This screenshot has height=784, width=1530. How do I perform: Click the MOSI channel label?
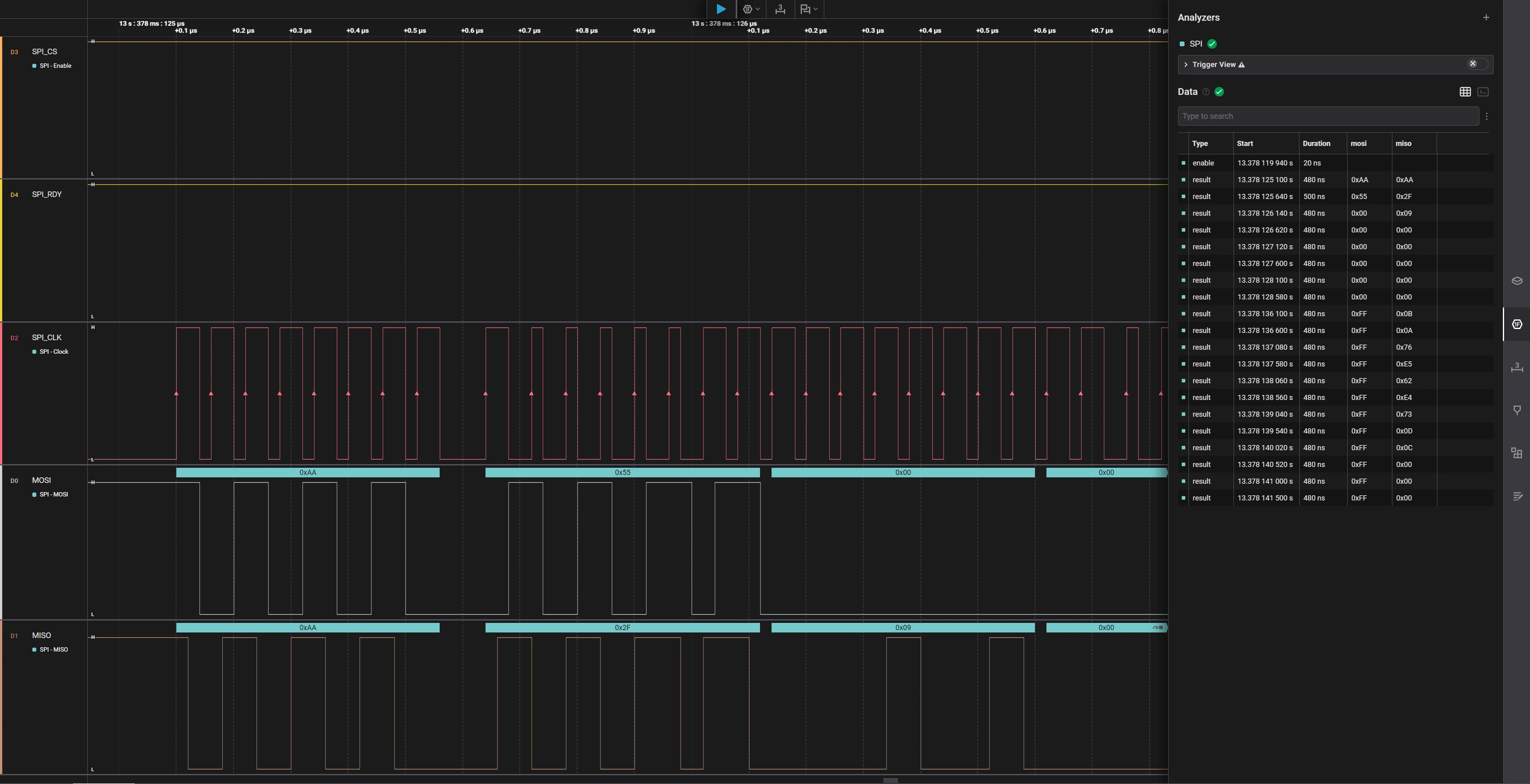pyautogui.click(x=41, y=480)
